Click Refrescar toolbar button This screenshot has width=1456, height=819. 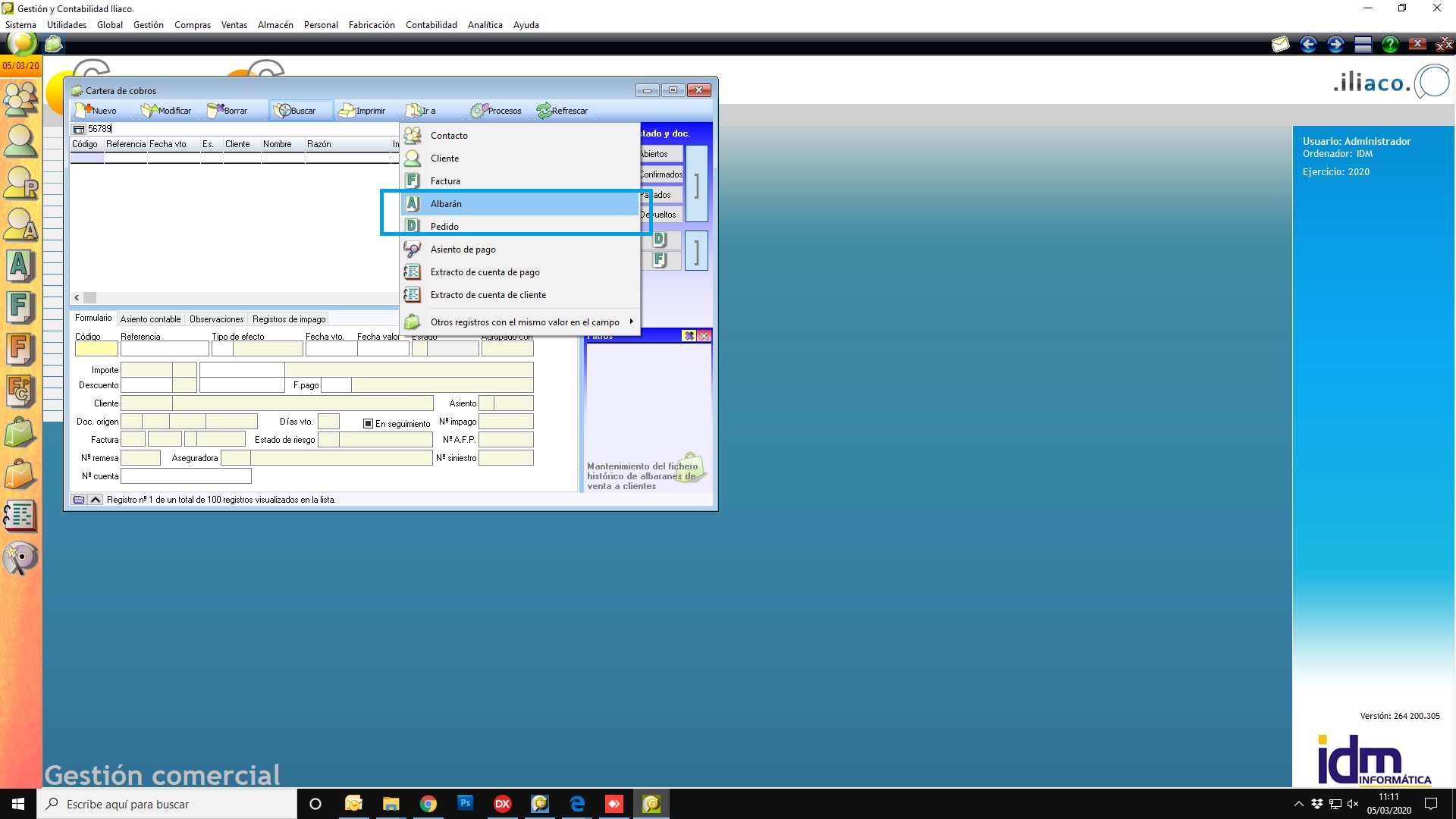563,111
